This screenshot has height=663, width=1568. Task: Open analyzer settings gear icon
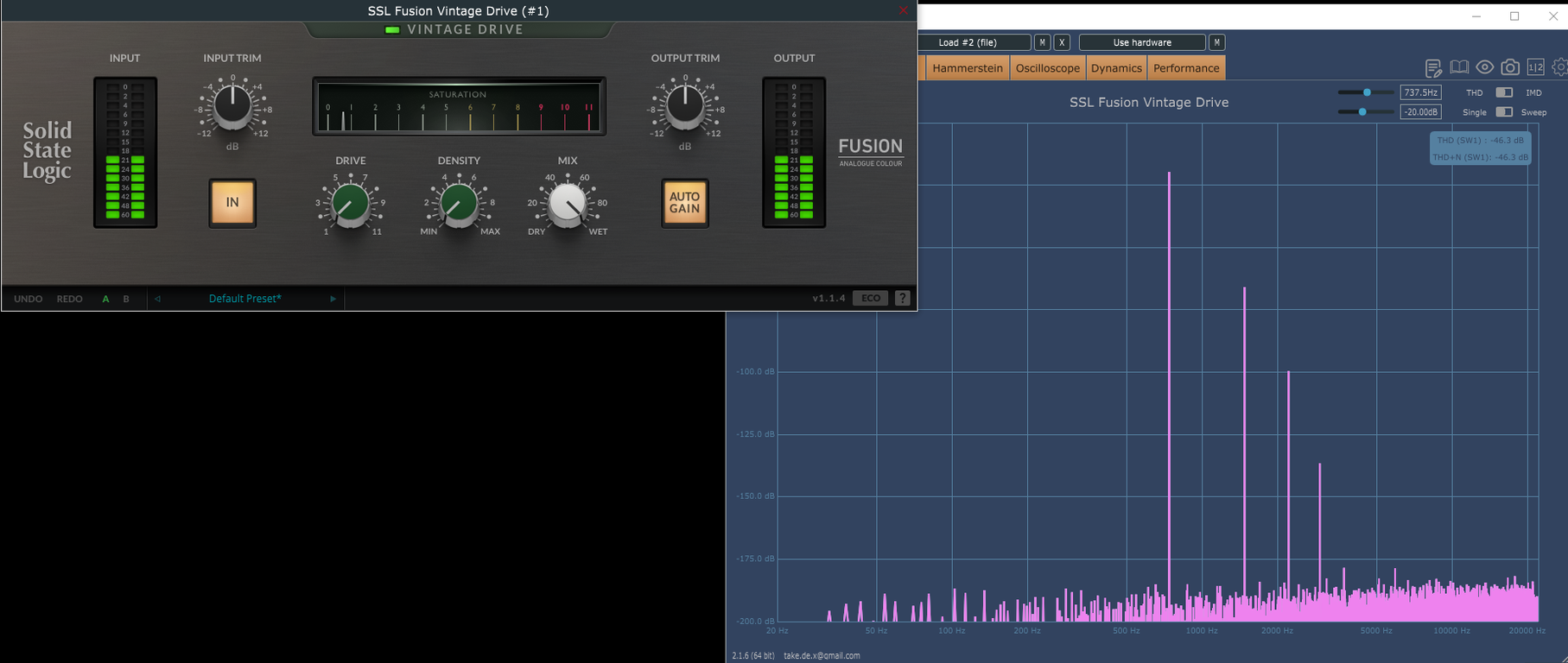click(x=1559, y=67)
